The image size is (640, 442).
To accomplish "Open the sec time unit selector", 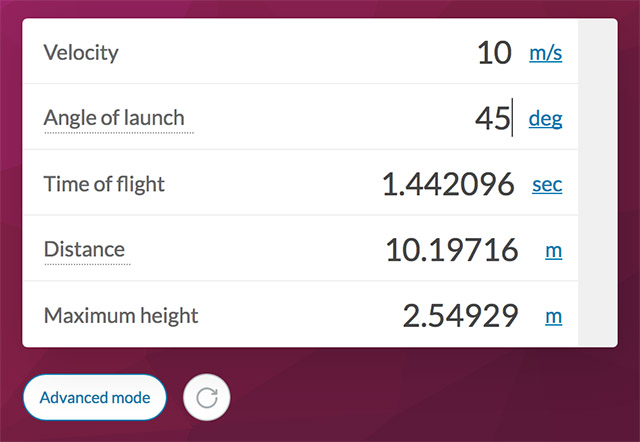I will click(x=547, y=184).
